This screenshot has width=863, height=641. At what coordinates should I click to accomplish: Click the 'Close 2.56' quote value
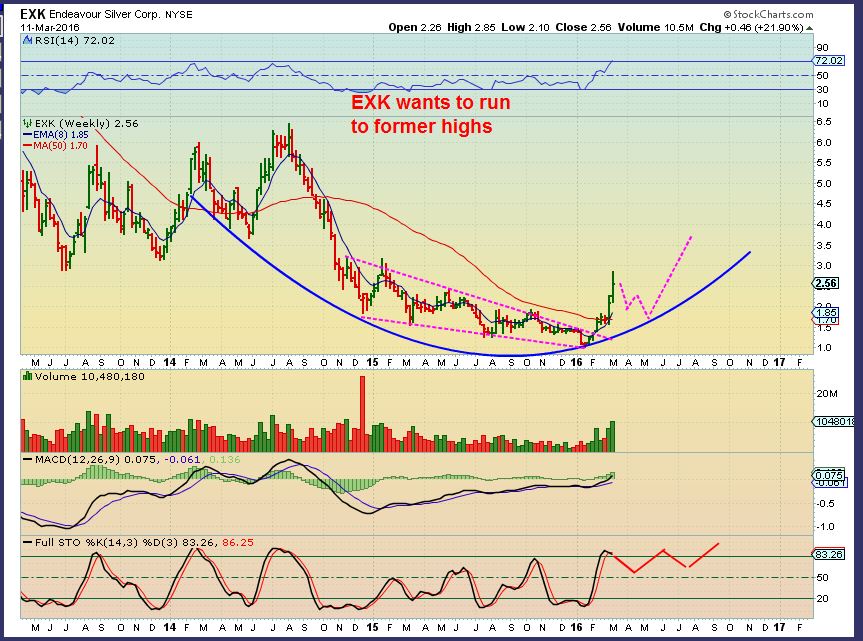point(583,28)
